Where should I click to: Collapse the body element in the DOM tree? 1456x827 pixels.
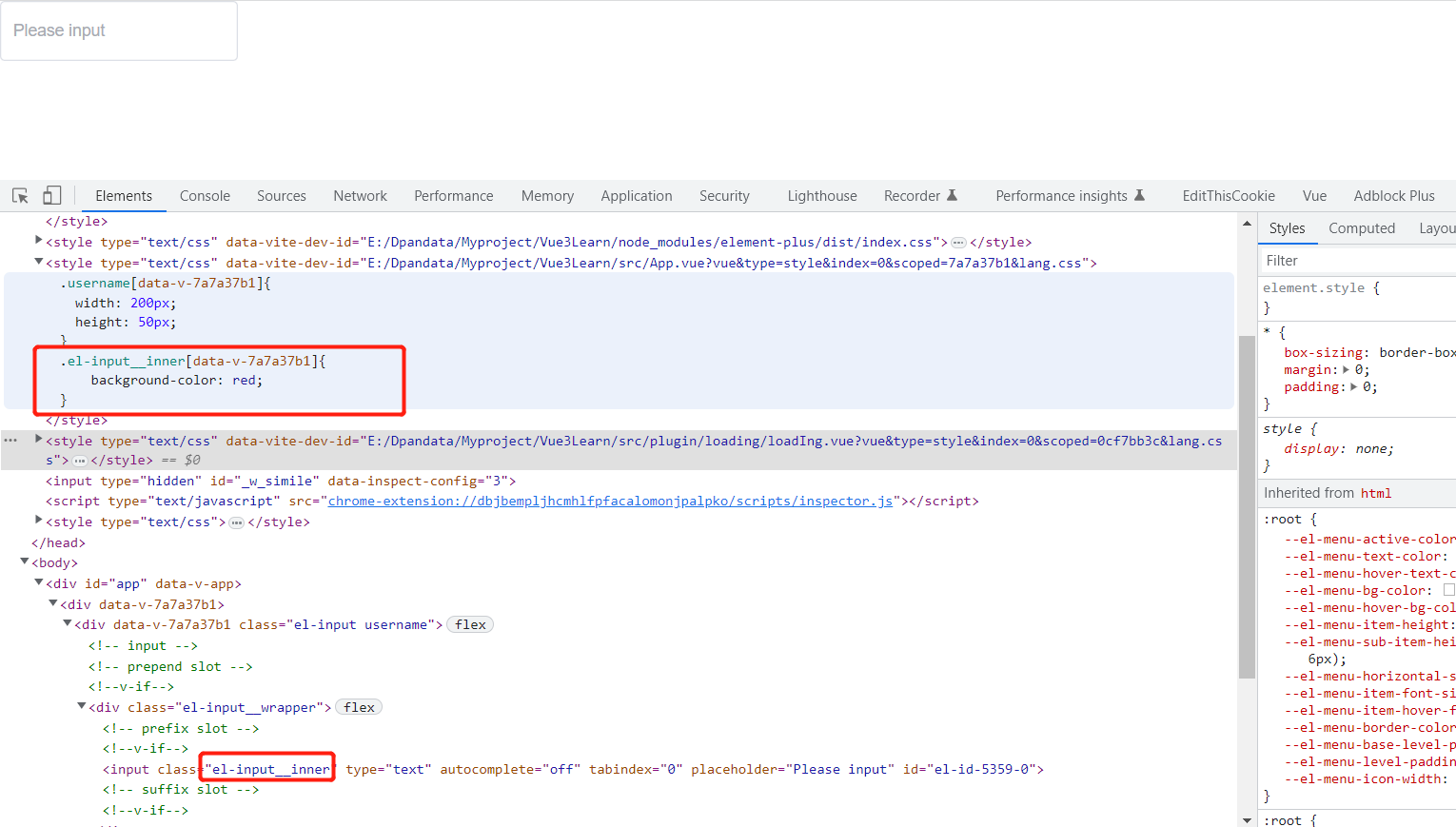23,561
